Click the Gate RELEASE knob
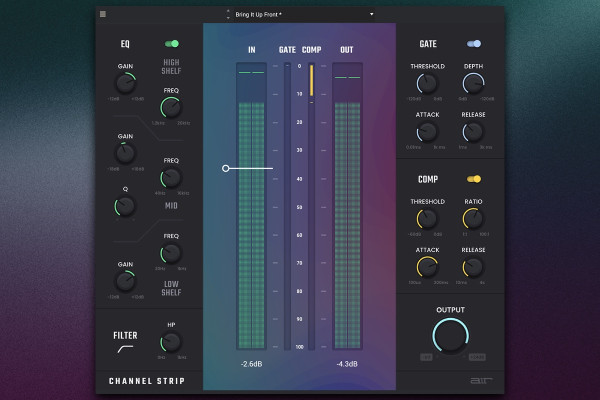This screenshot has width=600, height=400. click(x=473, y=132)
